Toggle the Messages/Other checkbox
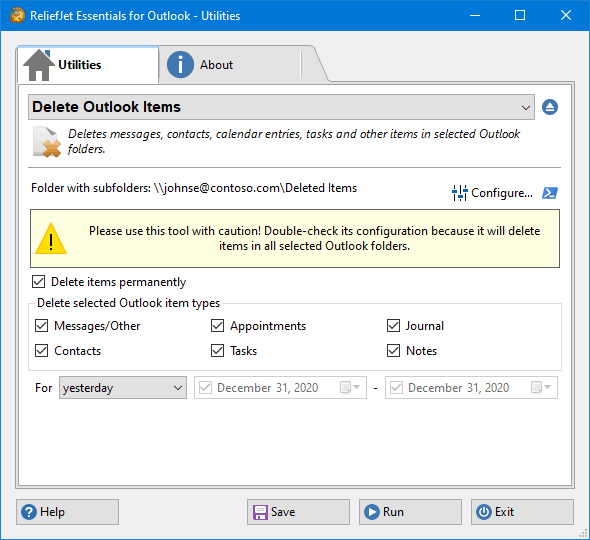The image size is (590, 540). point(41,326)
